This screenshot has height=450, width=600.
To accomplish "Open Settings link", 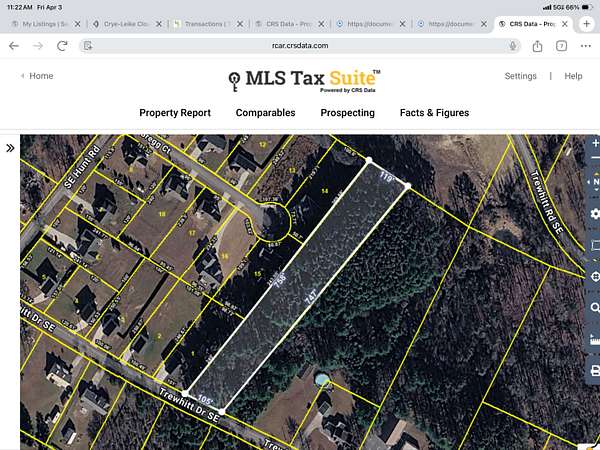I will click(520, 76).
